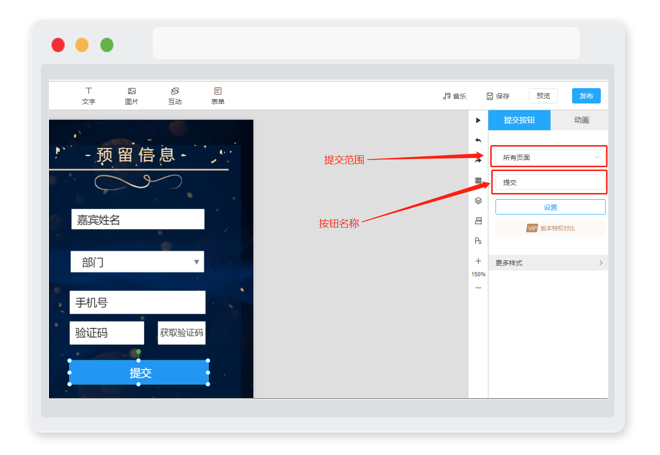The height and width of the screenshot is (455, 660).
Task: Click the green rotation handle above 提交
Action: pyautogui.click(x=138, y=351)
